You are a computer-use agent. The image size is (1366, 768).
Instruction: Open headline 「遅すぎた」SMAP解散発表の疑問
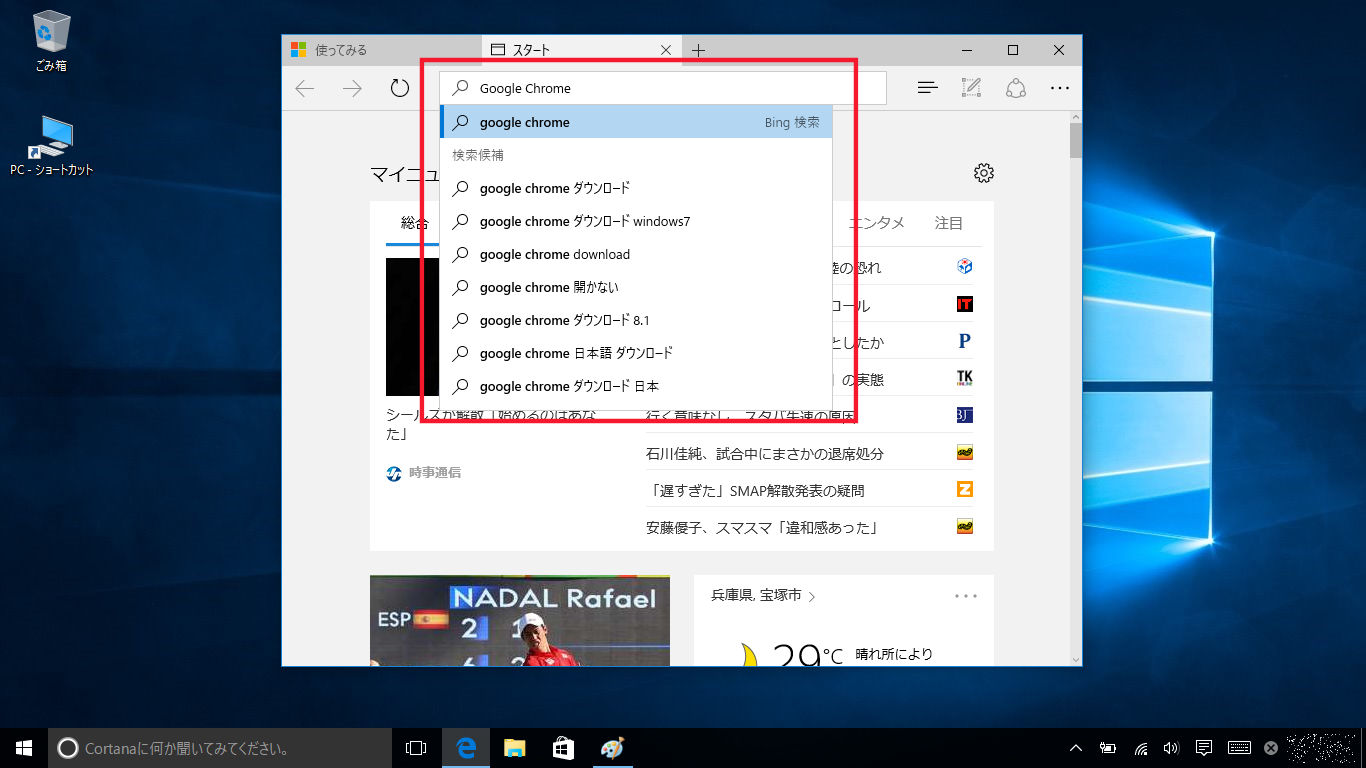click(755, 490)
